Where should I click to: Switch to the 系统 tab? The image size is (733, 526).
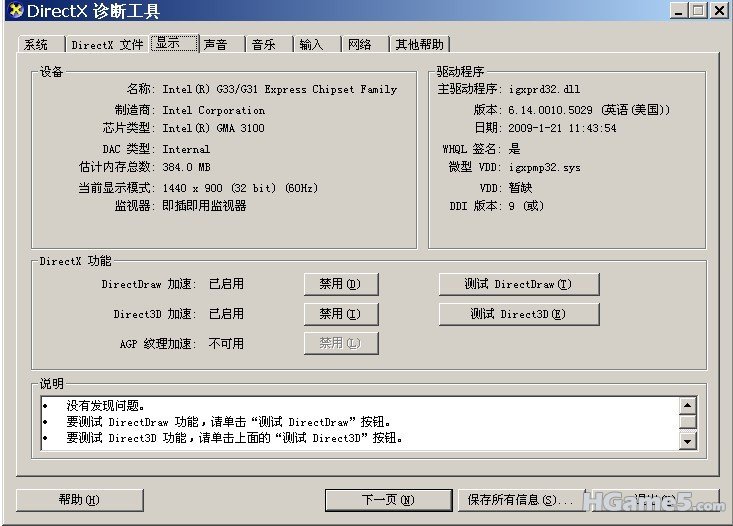pos(37,45)
